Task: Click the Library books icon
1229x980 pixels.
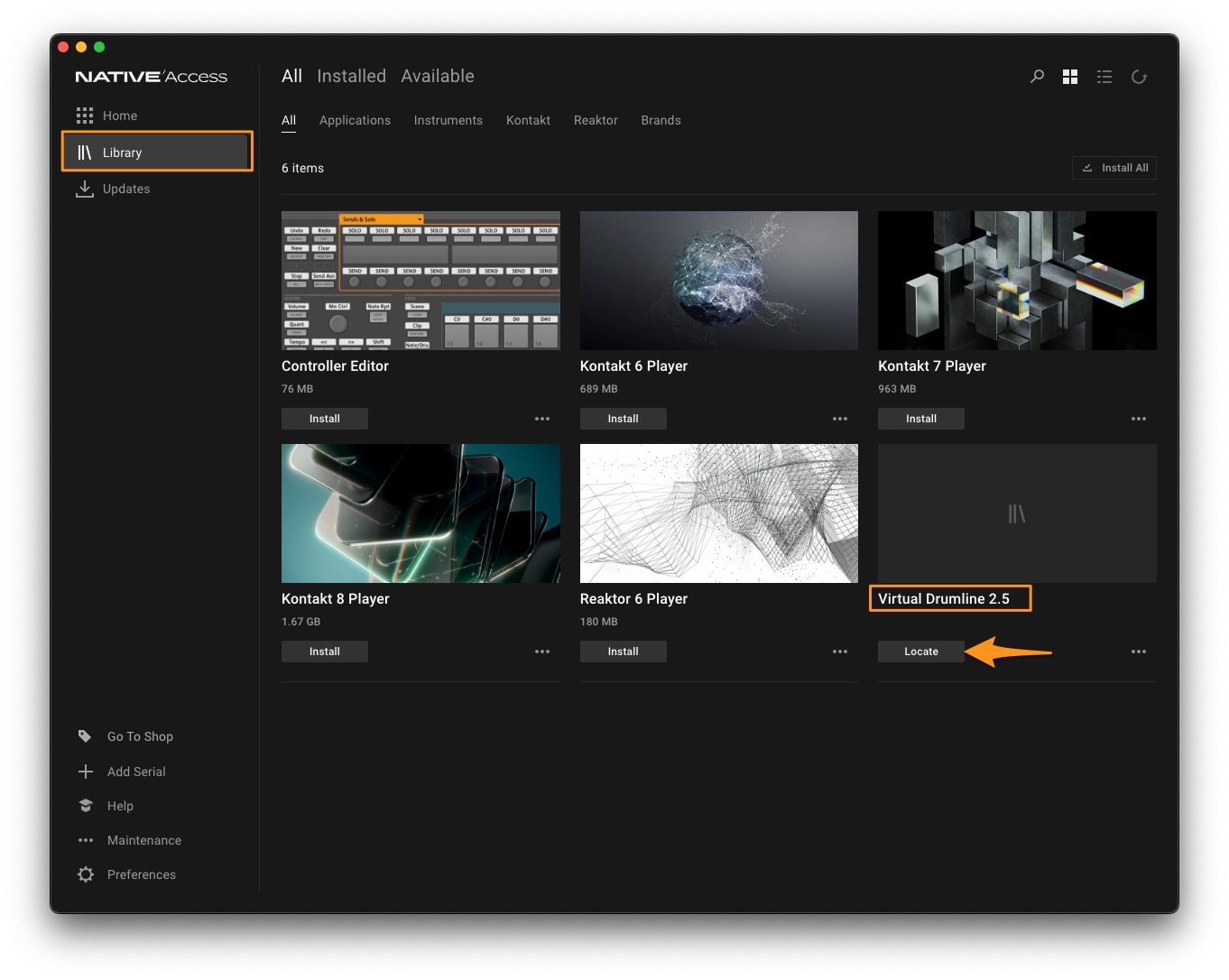Action: (85, 153)
